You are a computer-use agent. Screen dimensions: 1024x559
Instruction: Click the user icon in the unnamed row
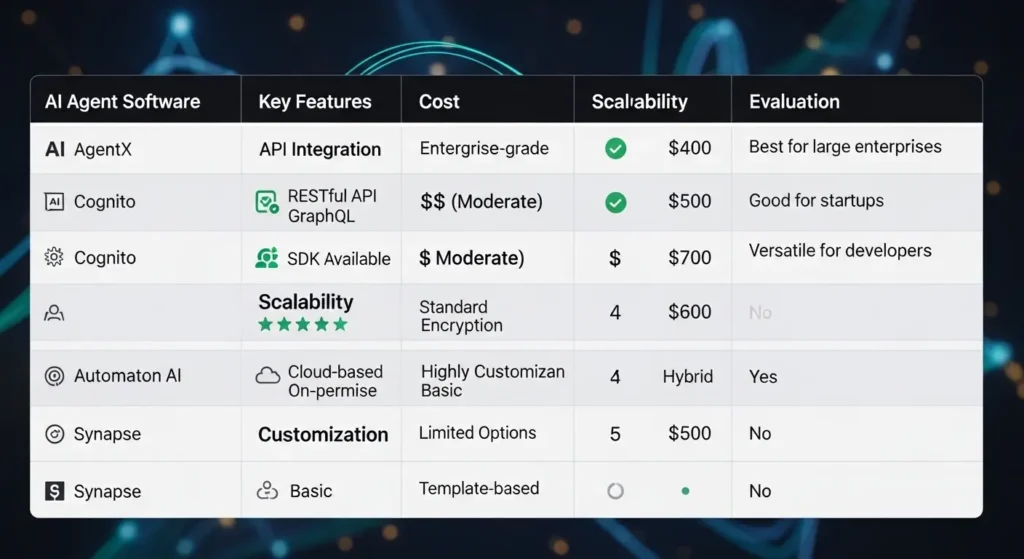(x=55, y=313)
